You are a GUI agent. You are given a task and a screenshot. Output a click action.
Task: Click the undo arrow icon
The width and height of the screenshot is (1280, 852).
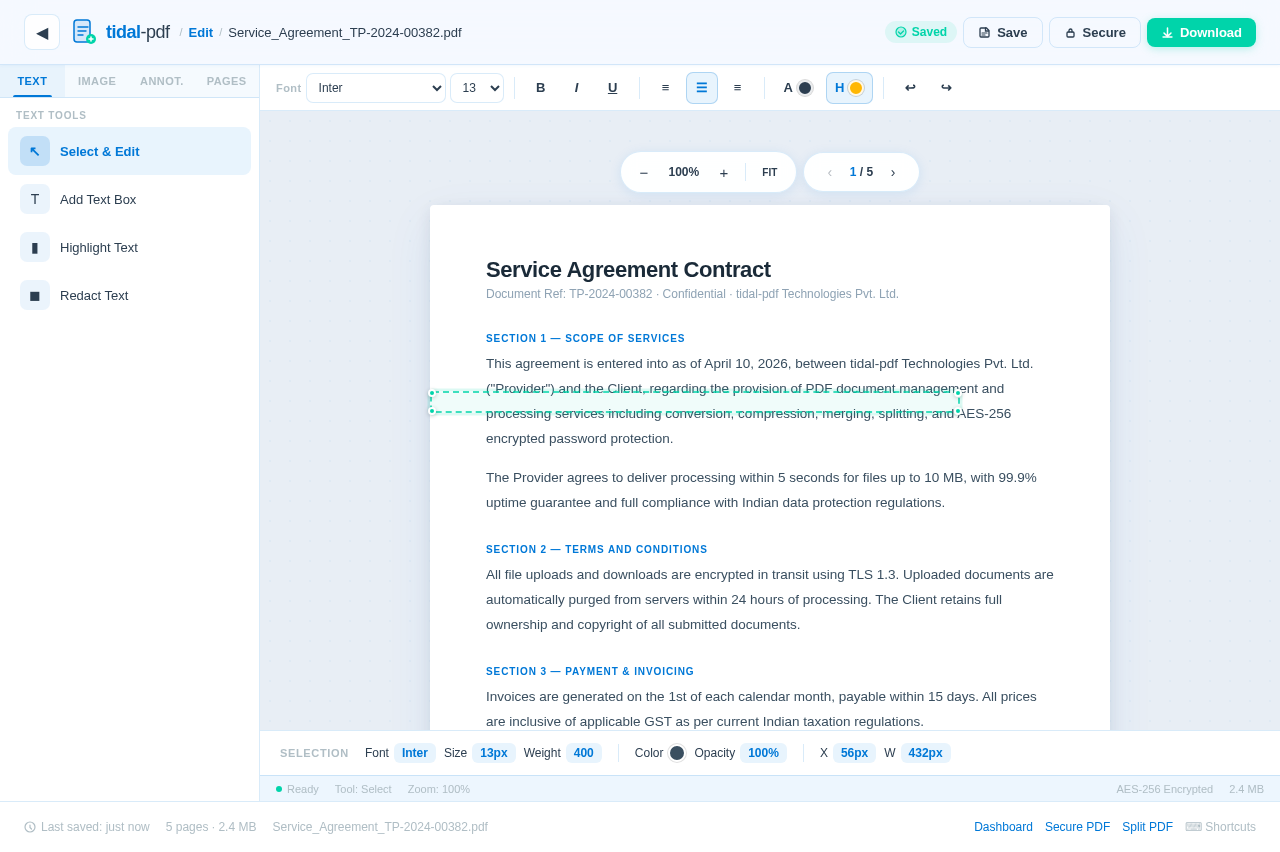pos(910,88)
